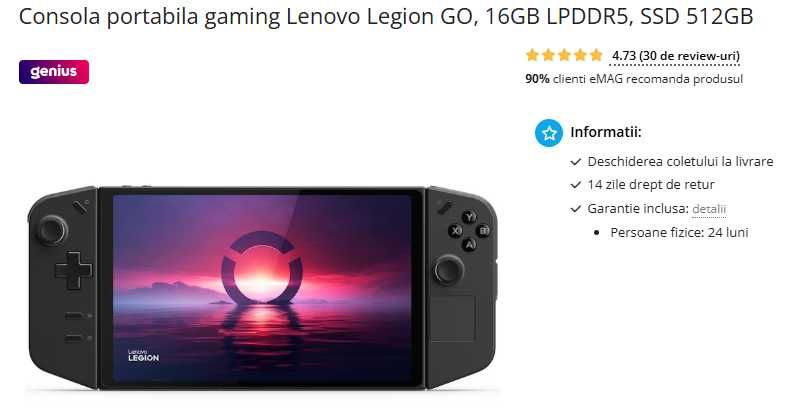Click the product title heading
The image size is (793, 420).
coord(386,16)
